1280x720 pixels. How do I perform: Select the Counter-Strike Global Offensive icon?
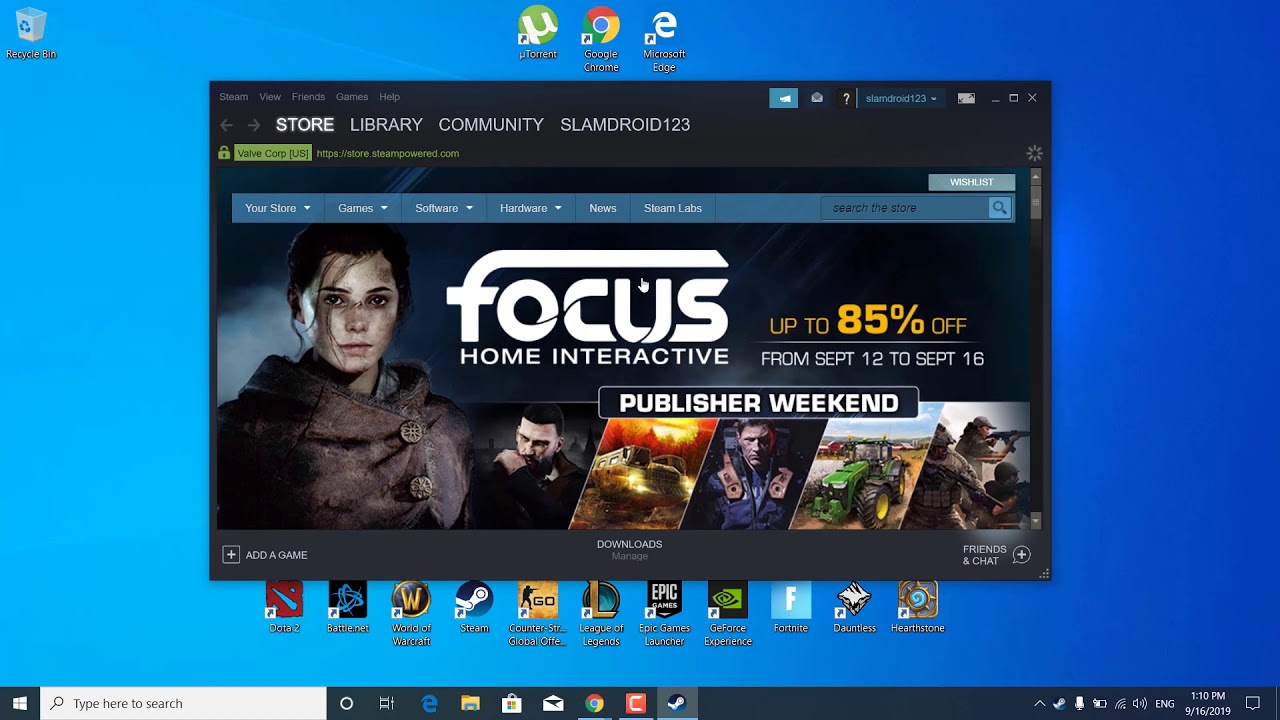point(538,614)
